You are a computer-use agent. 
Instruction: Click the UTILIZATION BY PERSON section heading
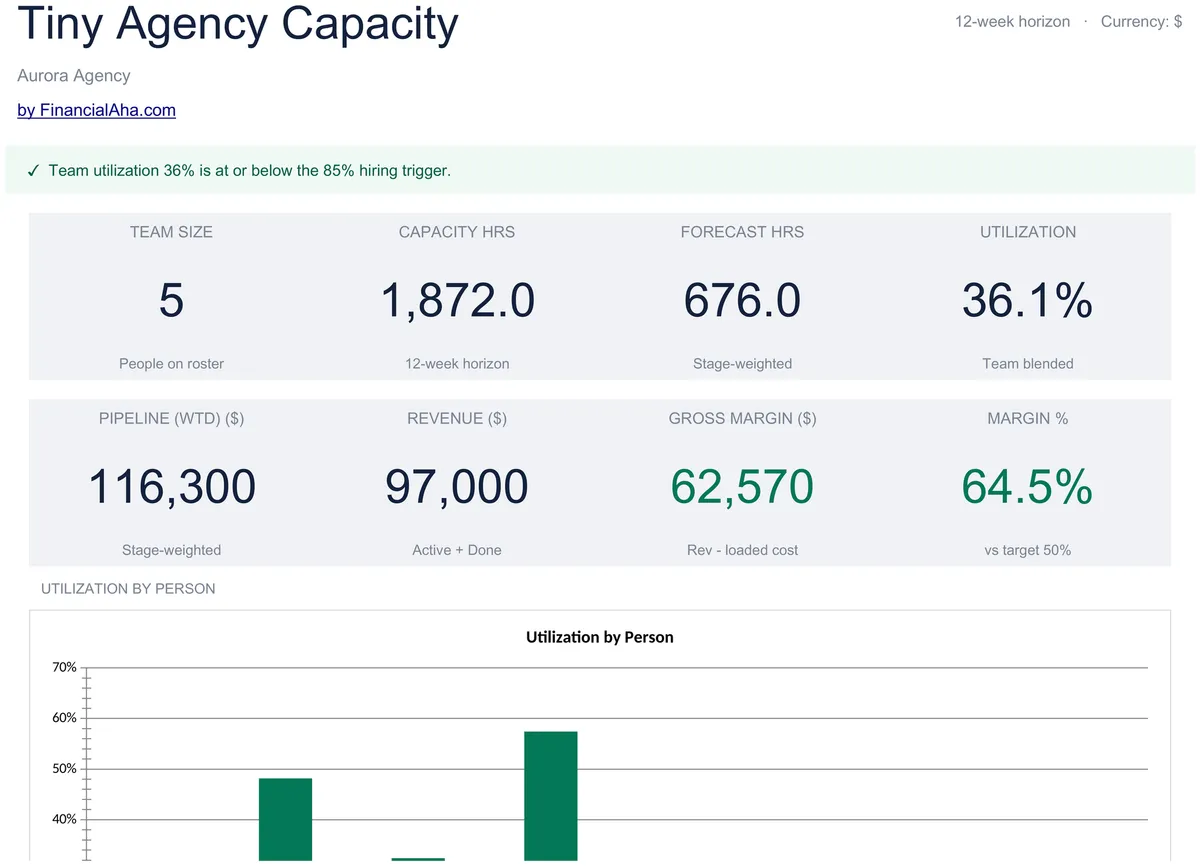coord(128,589)
